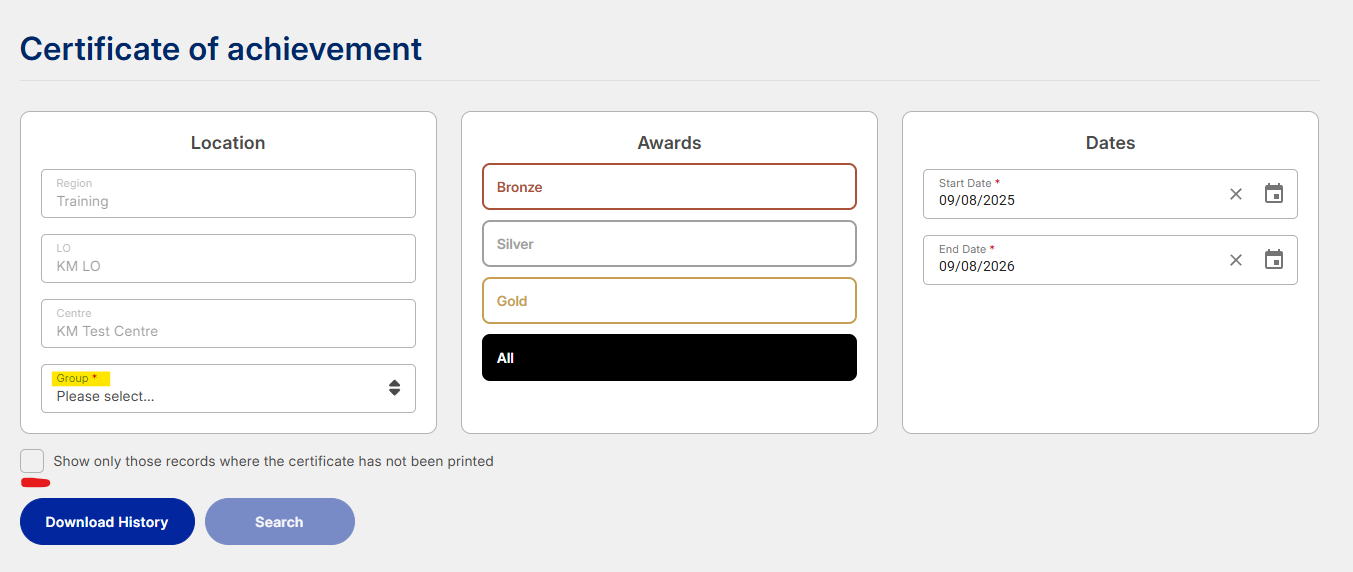Image resolution: width=1353 pixels, height=572 pixels.
Task: Click the checkbox label about unprinted certificates
Action: 273,461
